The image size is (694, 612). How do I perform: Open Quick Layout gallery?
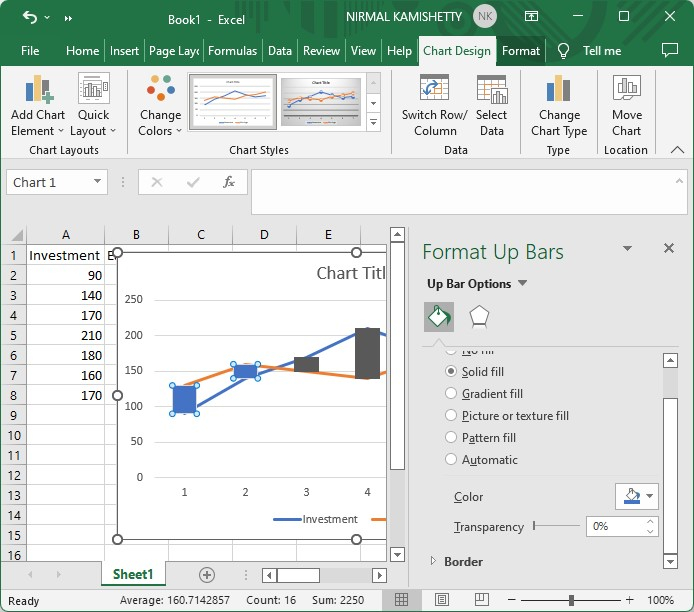pyautogui.click(x=93, y=106)
